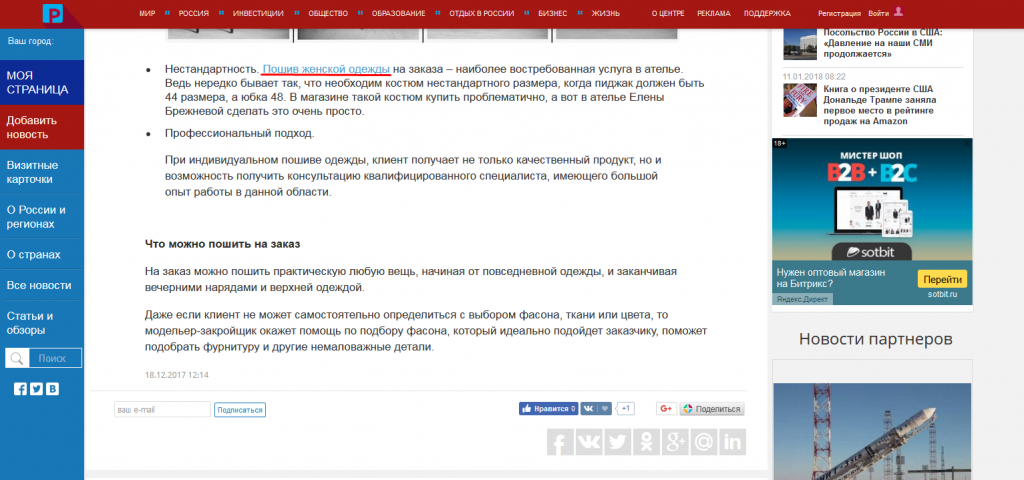
Task: Click the ваш e-mail input field
Action: [162, 409]
